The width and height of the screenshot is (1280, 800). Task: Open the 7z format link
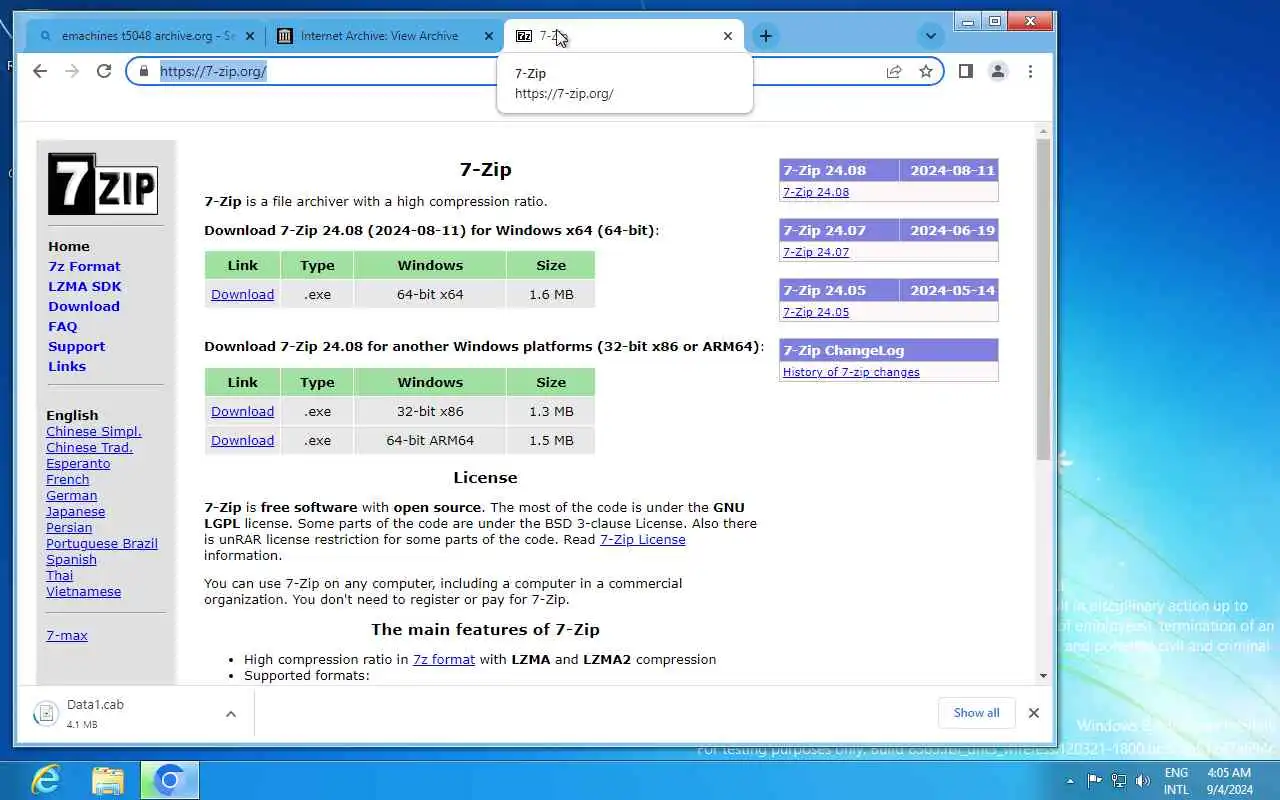tap(444, 659)
